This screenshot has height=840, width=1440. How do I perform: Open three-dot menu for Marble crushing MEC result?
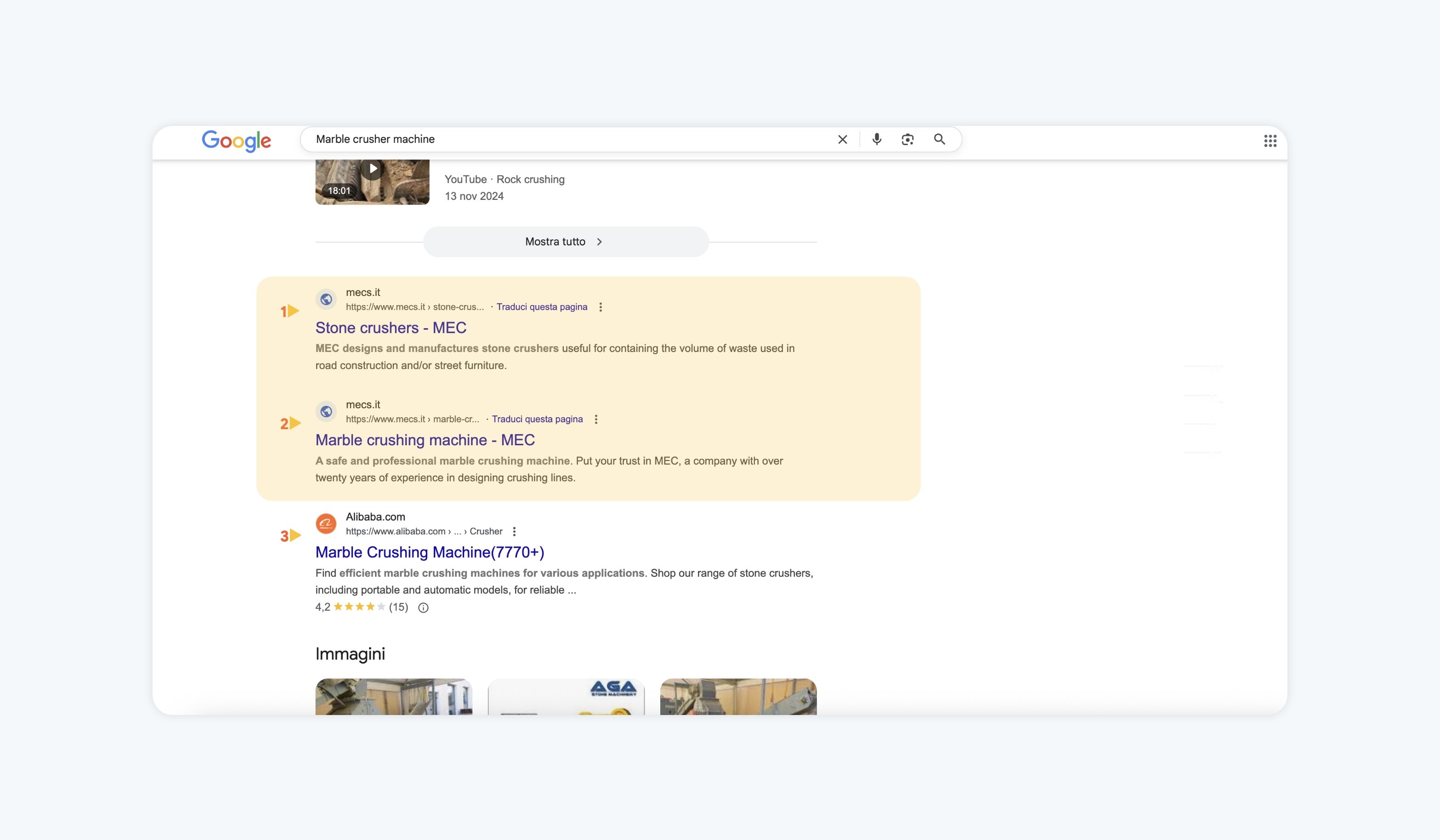click(x=596, y=420)
